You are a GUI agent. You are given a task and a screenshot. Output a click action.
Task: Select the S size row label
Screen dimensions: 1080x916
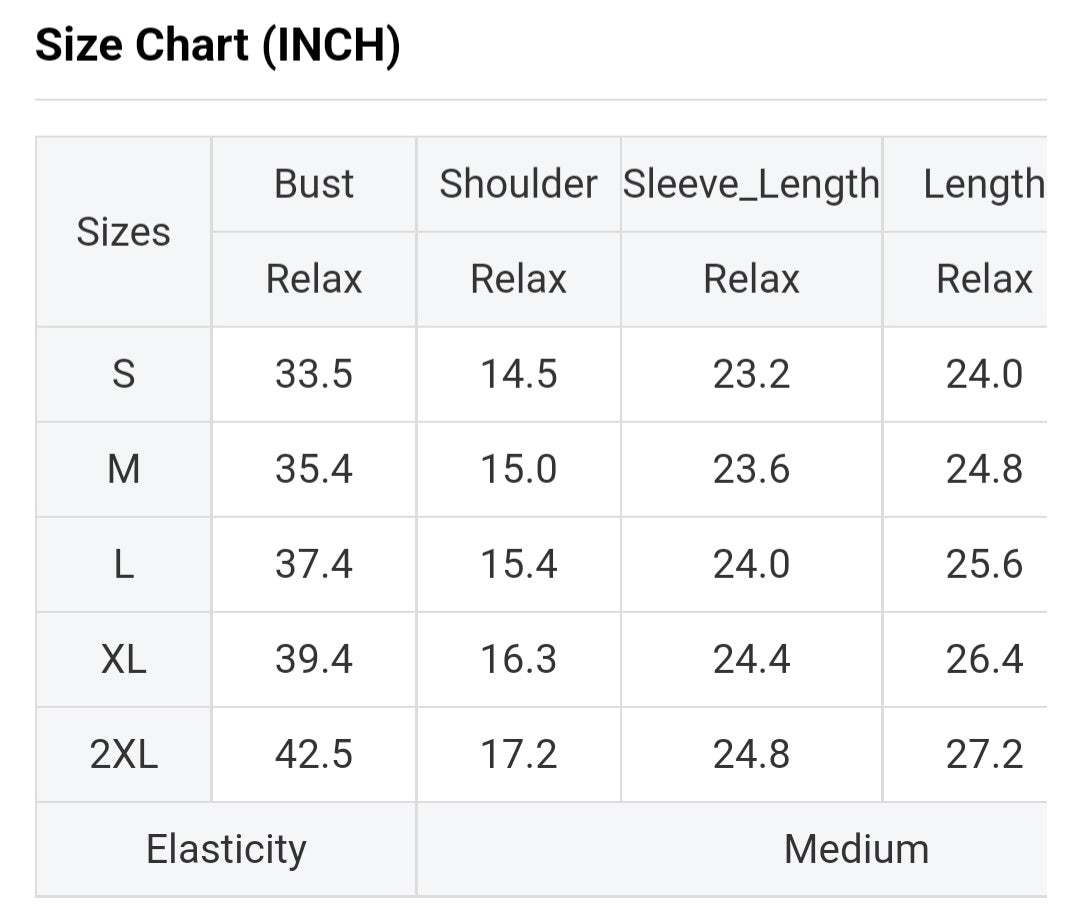[x=123, y=375]
